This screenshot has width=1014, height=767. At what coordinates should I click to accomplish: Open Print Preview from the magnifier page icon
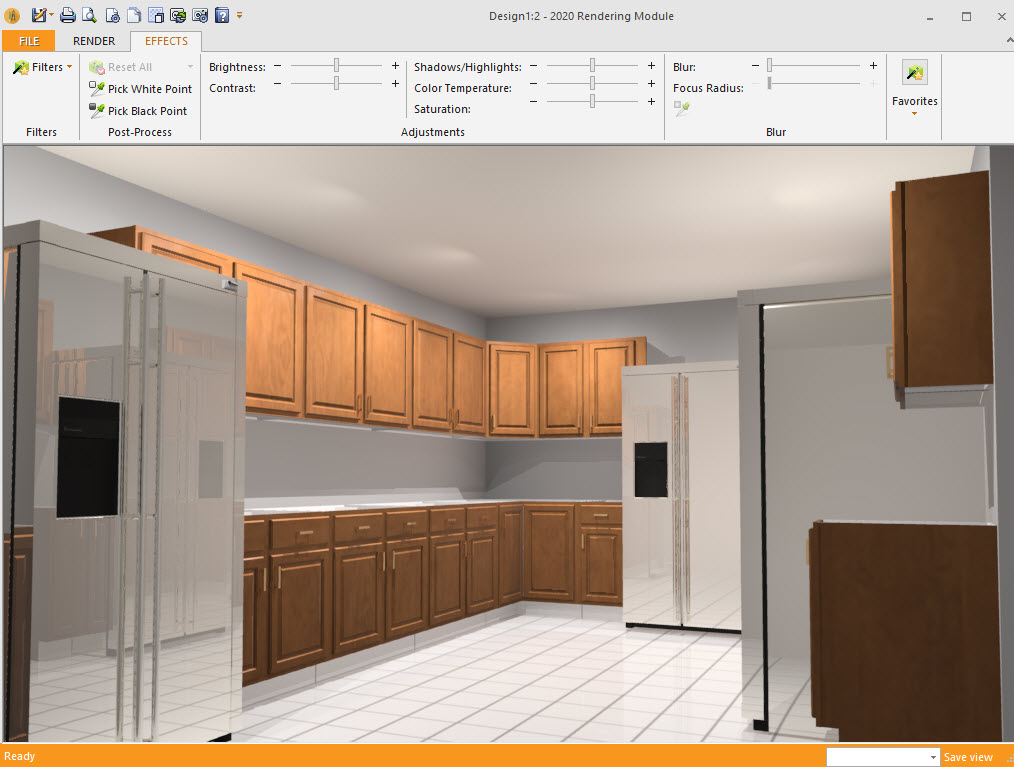(89, 16)
